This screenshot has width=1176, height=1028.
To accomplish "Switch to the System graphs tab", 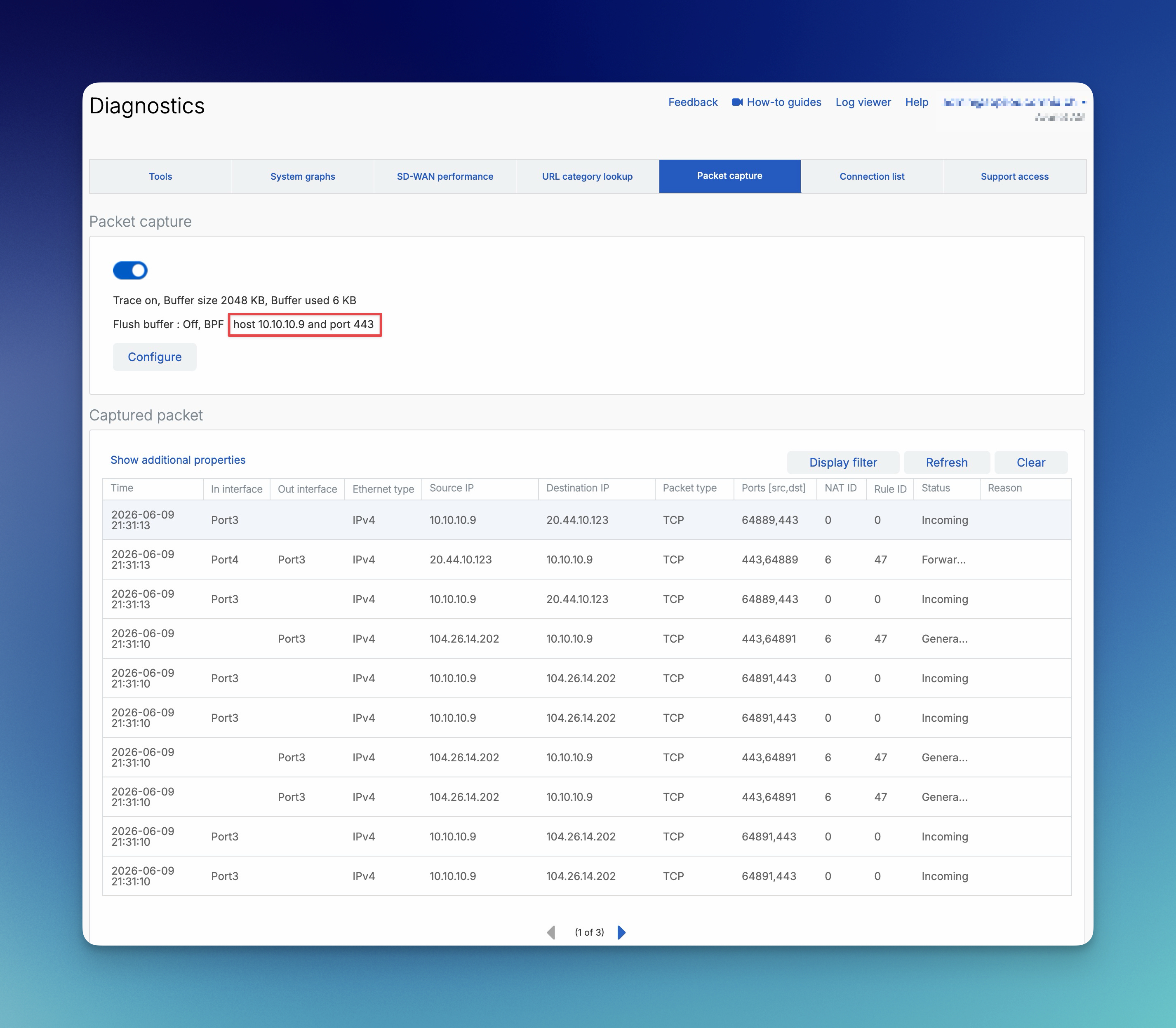I will pyautogui.click(x=303, y=176).
